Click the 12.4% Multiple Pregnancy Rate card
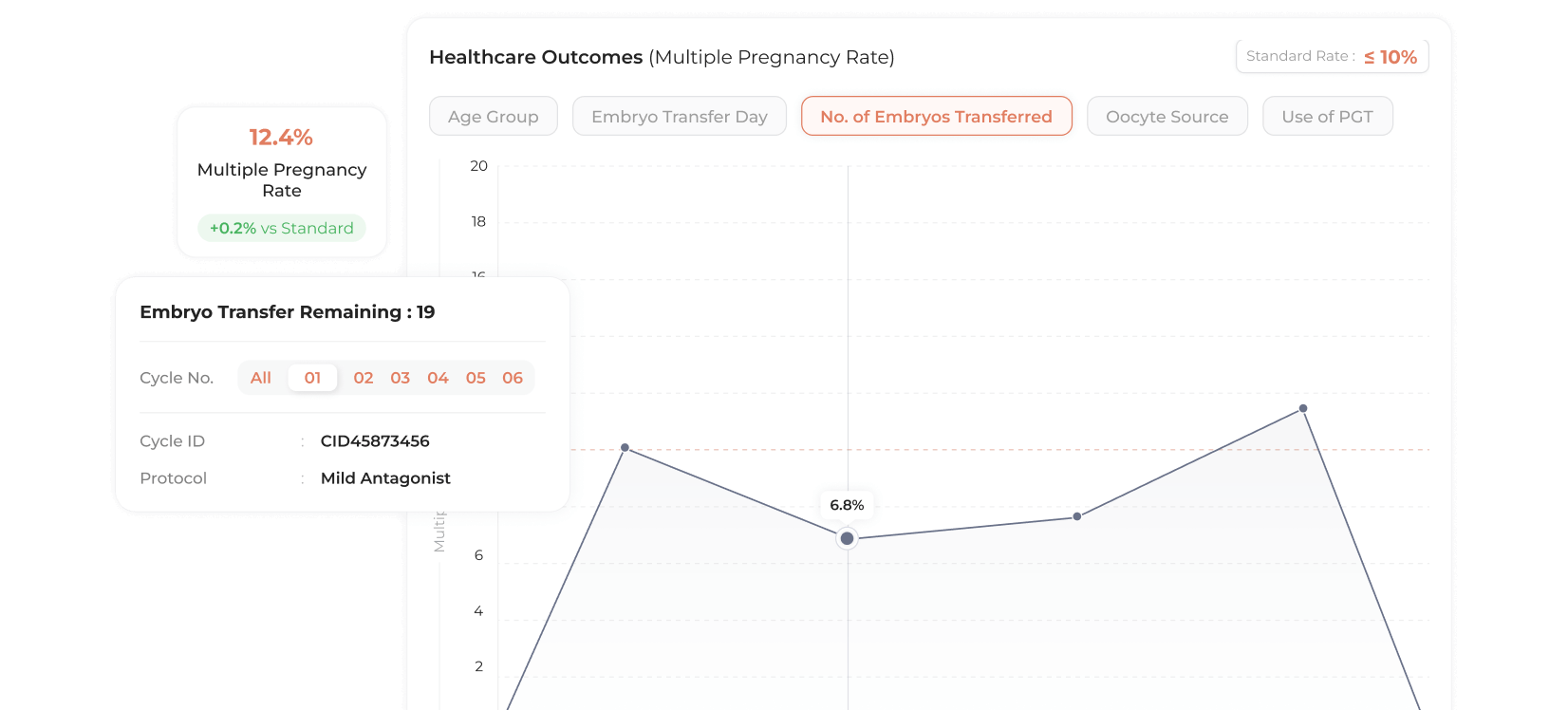The width and height of the screenshot is (1568, 710). (282, 161)
